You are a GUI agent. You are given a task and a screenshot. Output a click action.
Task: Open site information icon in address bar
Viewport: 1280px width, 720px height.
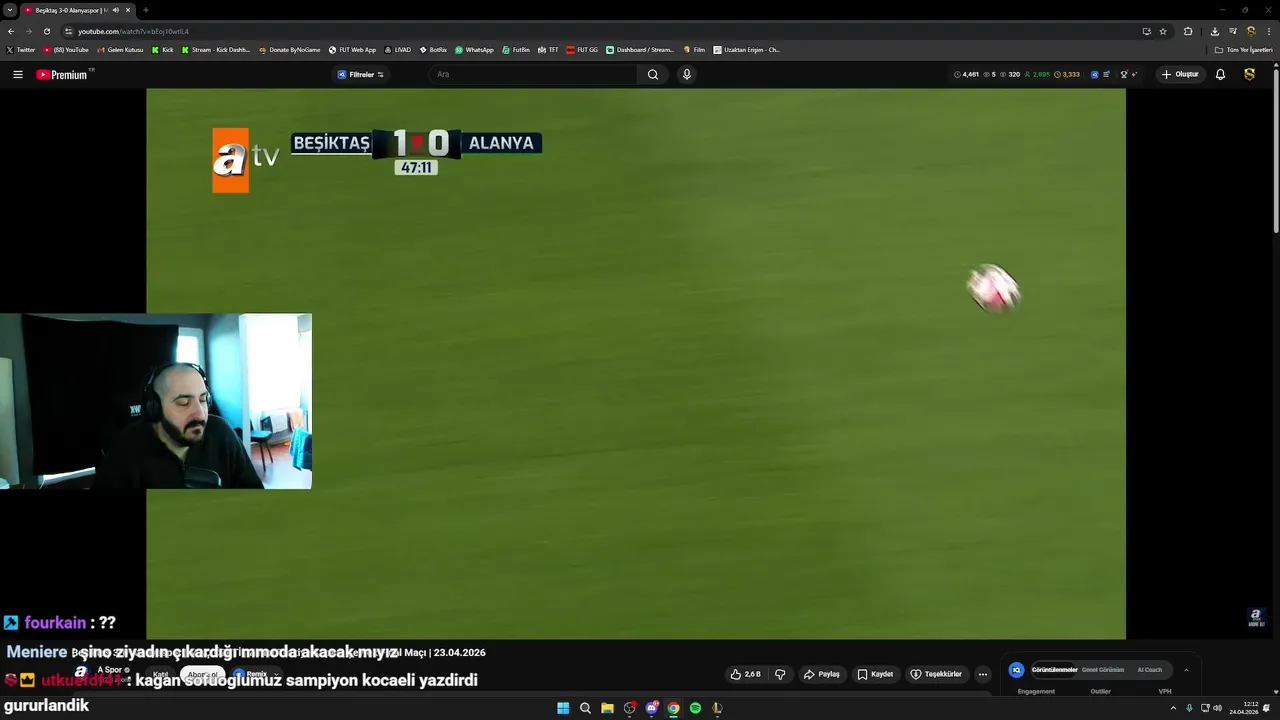(x=68, y=31)
